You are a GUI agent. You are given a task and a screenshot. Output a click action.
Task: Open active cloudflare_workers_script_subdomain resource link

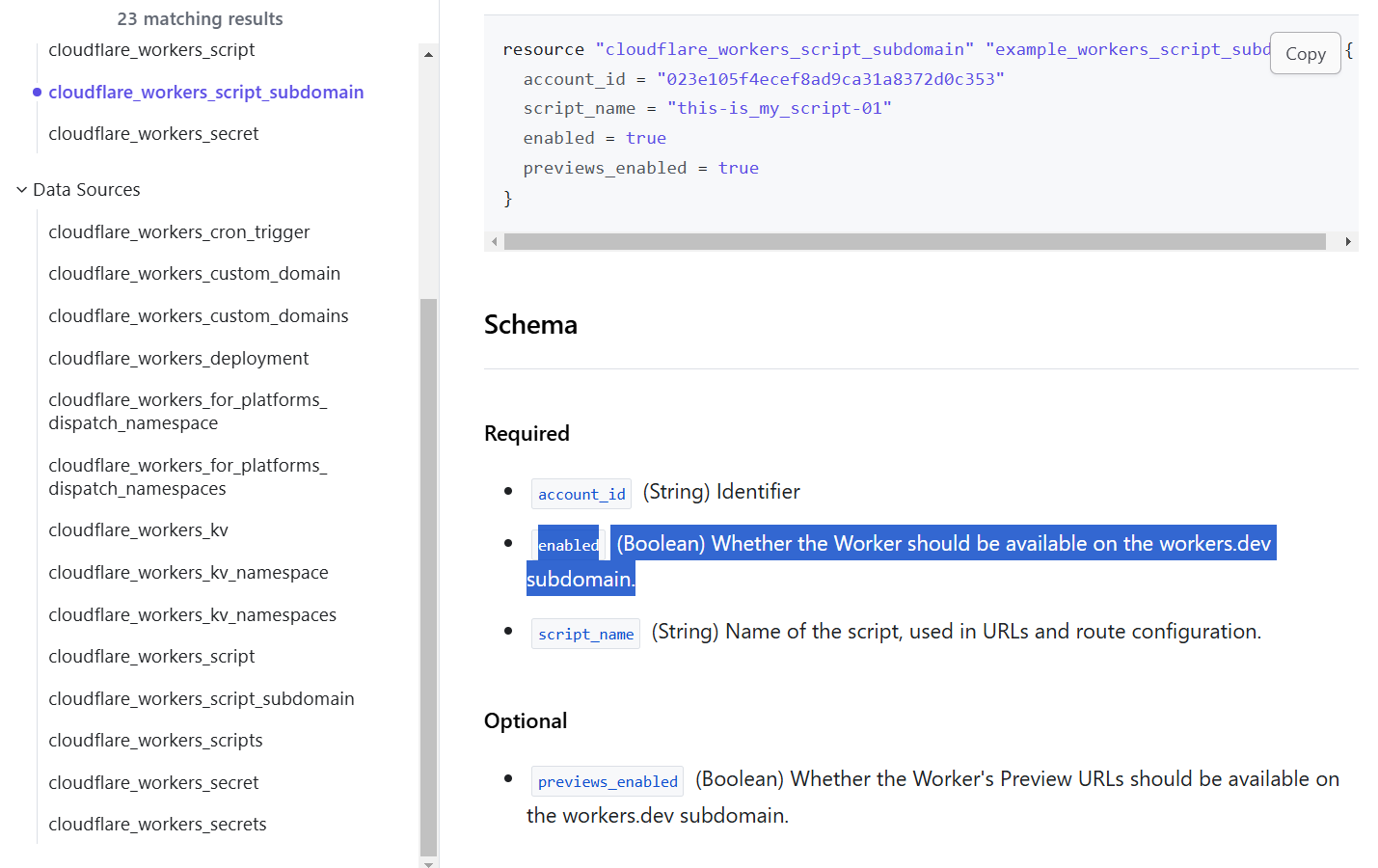206,92
